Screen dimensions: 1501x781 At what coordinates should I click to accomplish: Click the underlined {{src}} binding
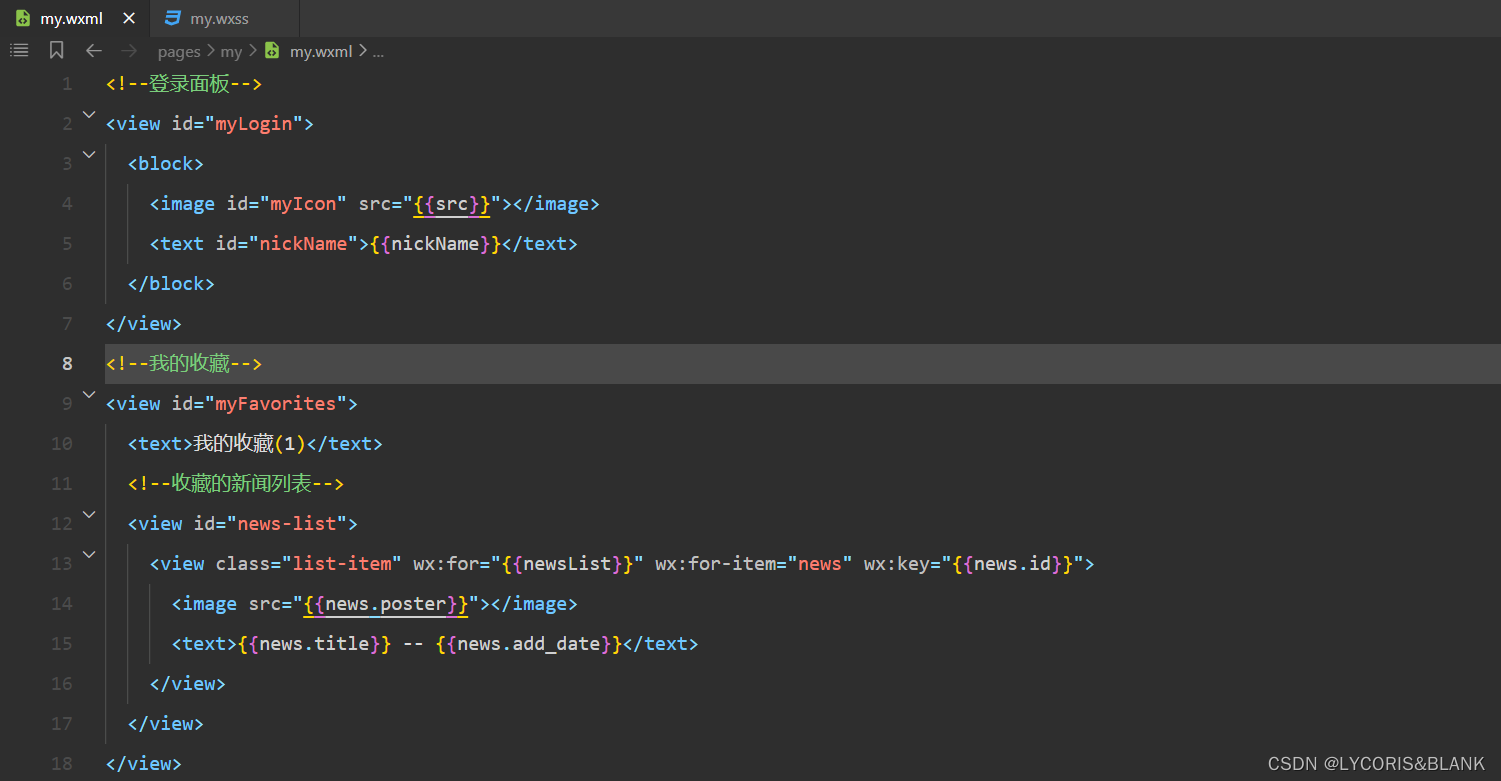(451, 204)
